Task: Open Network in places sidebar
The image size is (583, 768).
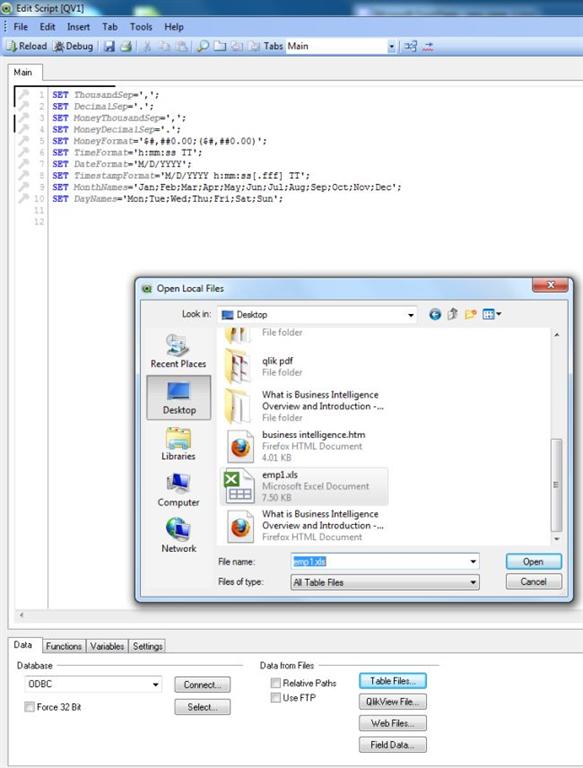Action: pyautogui.click(x=178, y=536)
